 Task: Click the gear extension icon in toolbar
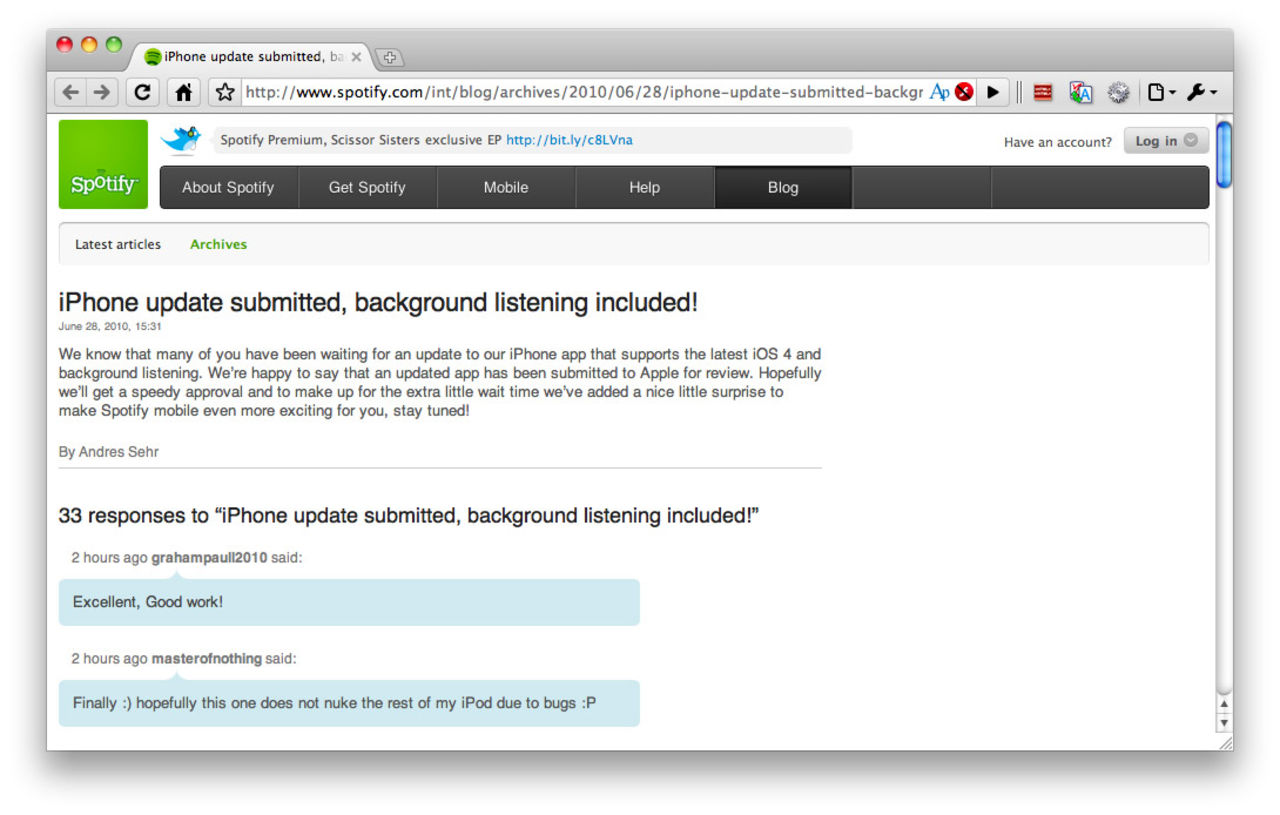coord(1118,92)
